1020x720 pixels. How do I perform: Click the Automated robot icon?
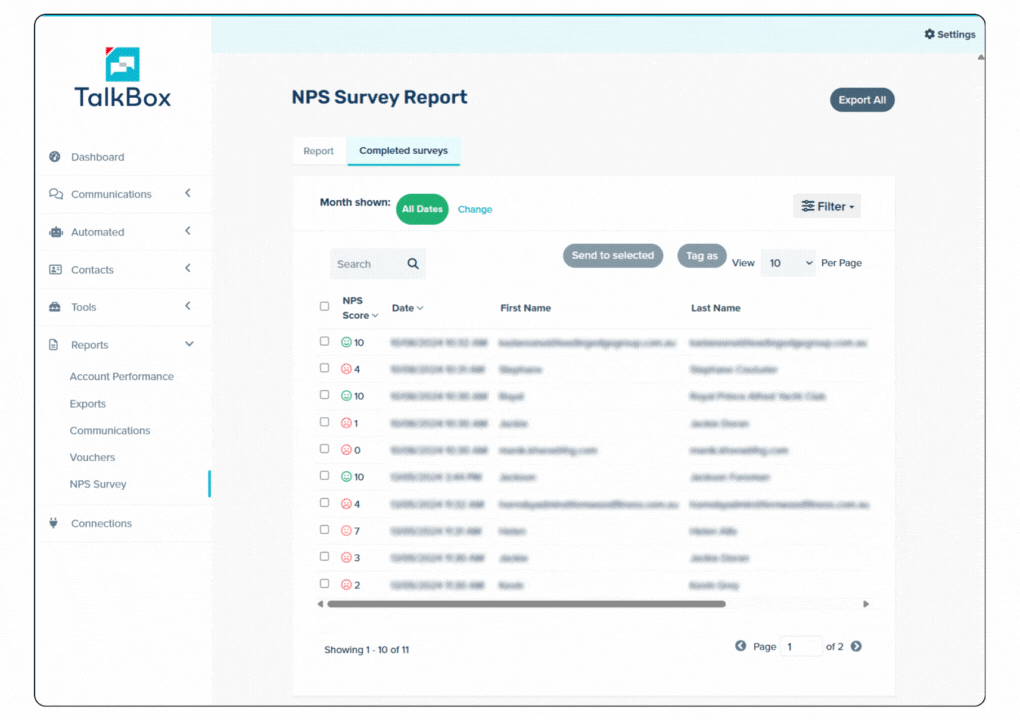55,232
